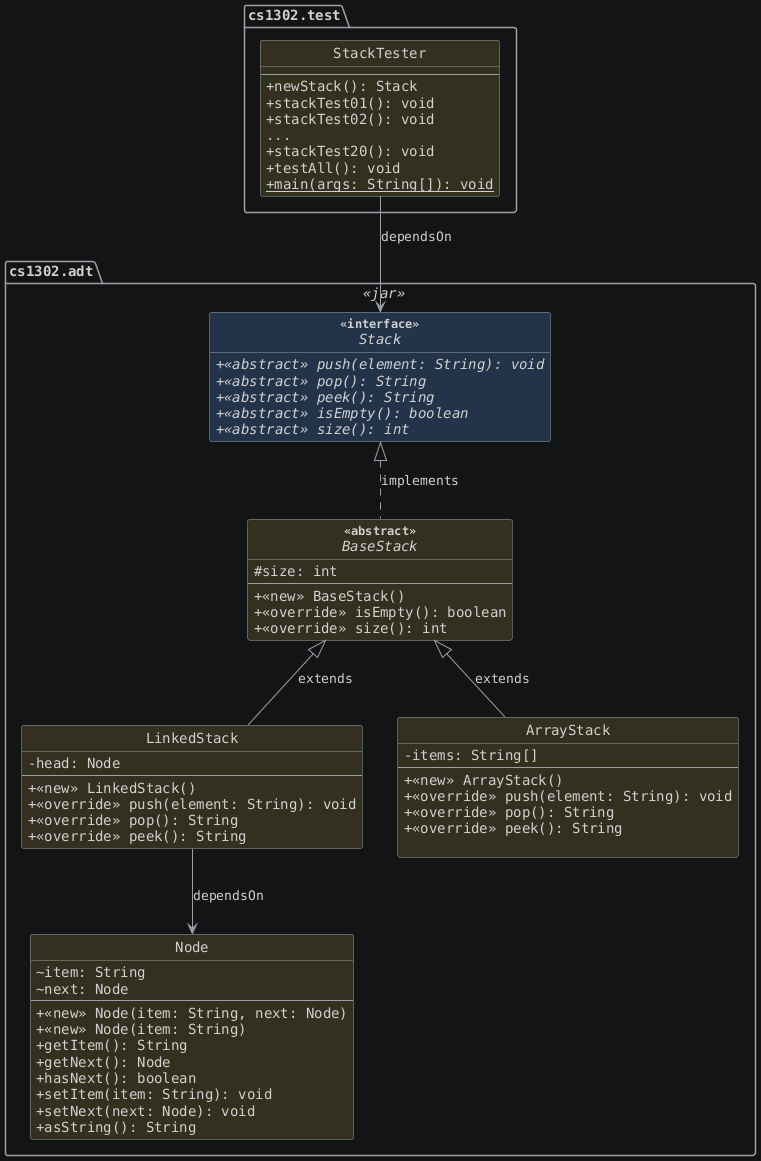Select the ArrayStack class name
Viewport: 761px width, 1161px height.
(x=568, y=730)
